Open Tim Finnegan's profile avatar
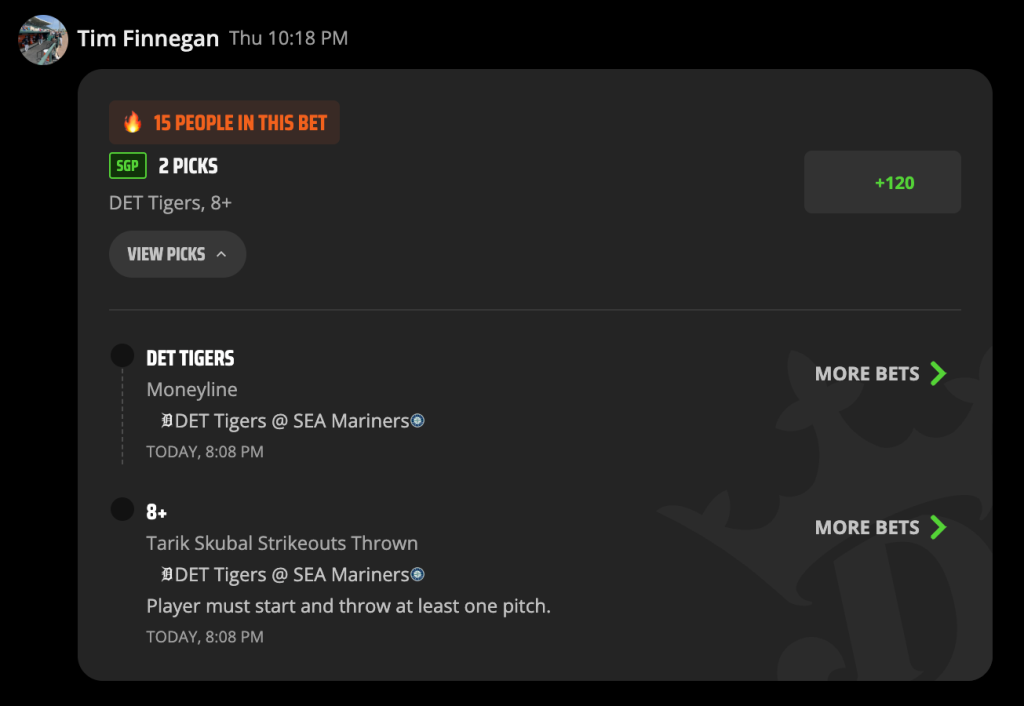Image resolution: width=1024 pixels, height=706 pixels. coord(43,39)
